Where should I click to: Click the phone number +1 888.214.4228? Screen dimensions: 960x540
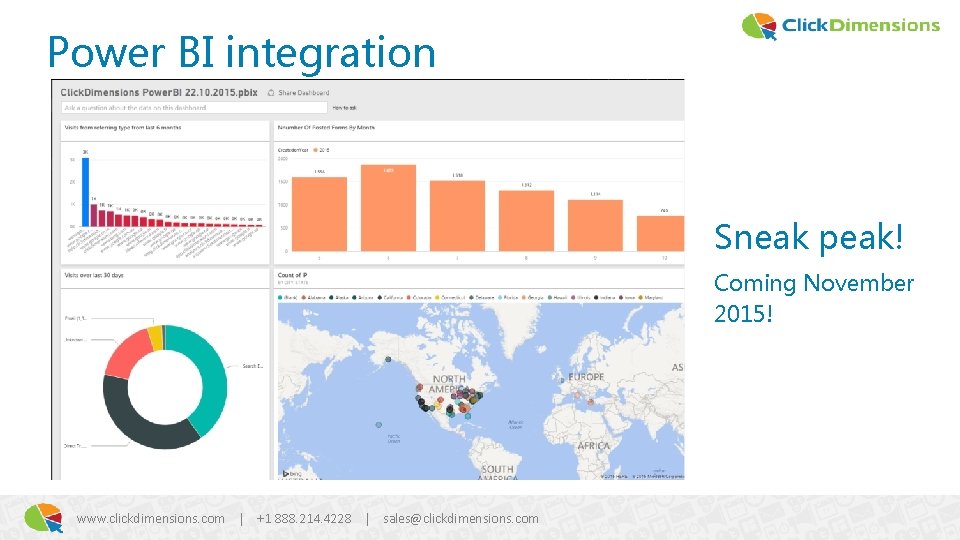(304, 519)
